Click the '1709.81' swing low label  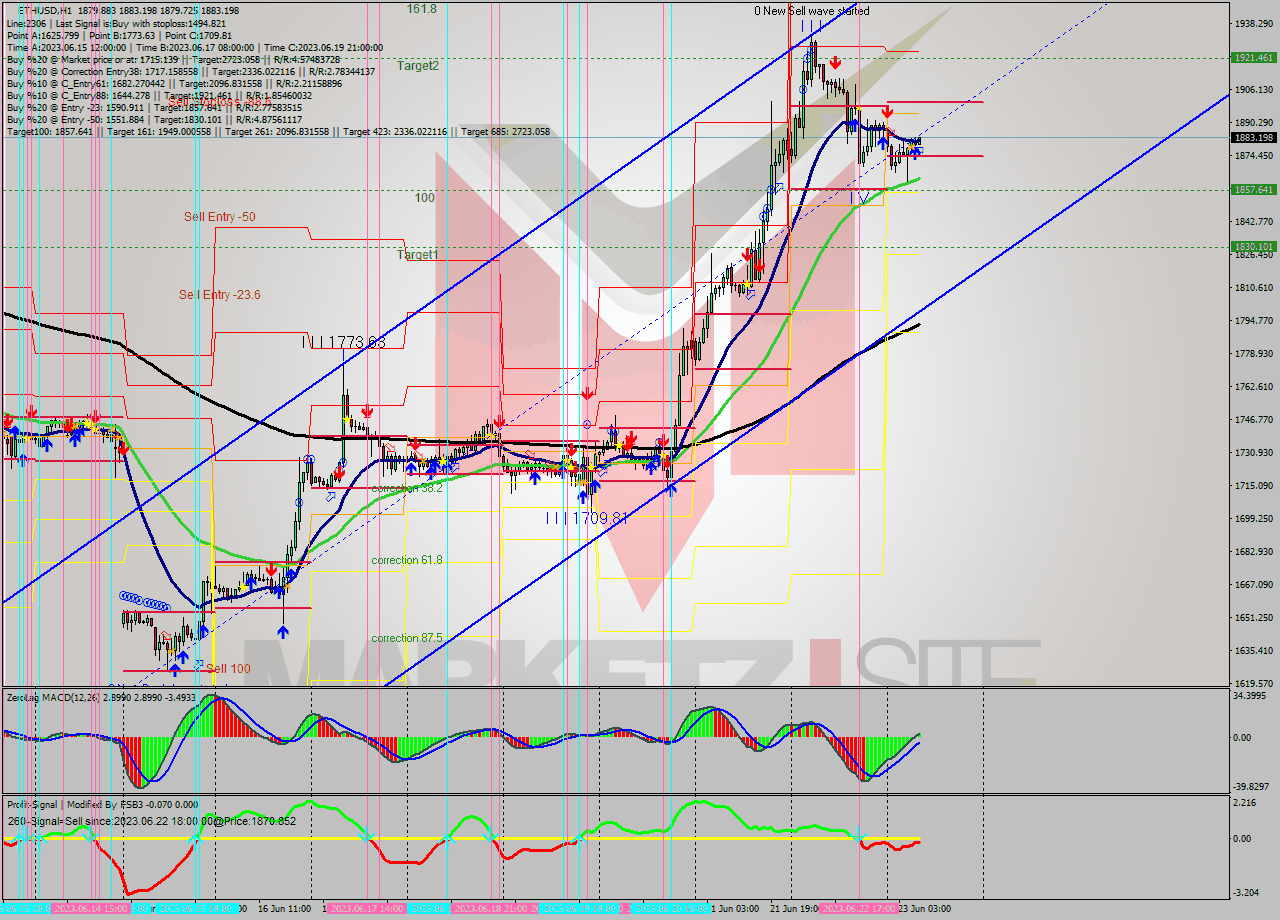pyautogui.click(x=598, y=518)
